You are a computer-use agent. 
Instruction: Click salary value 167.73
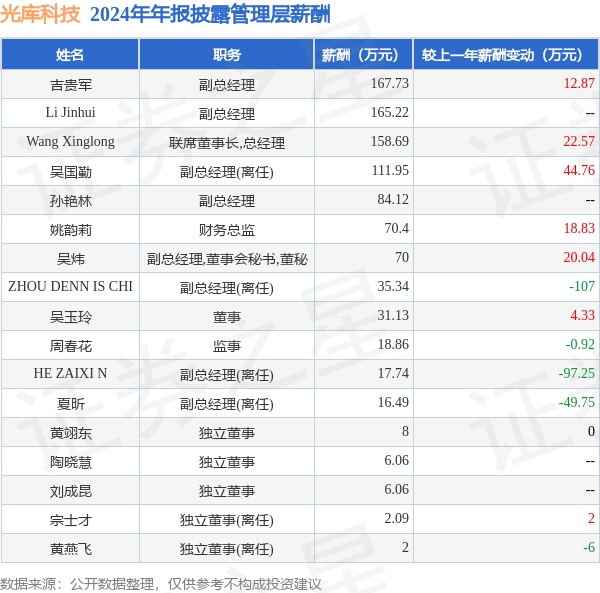[390, 83]
